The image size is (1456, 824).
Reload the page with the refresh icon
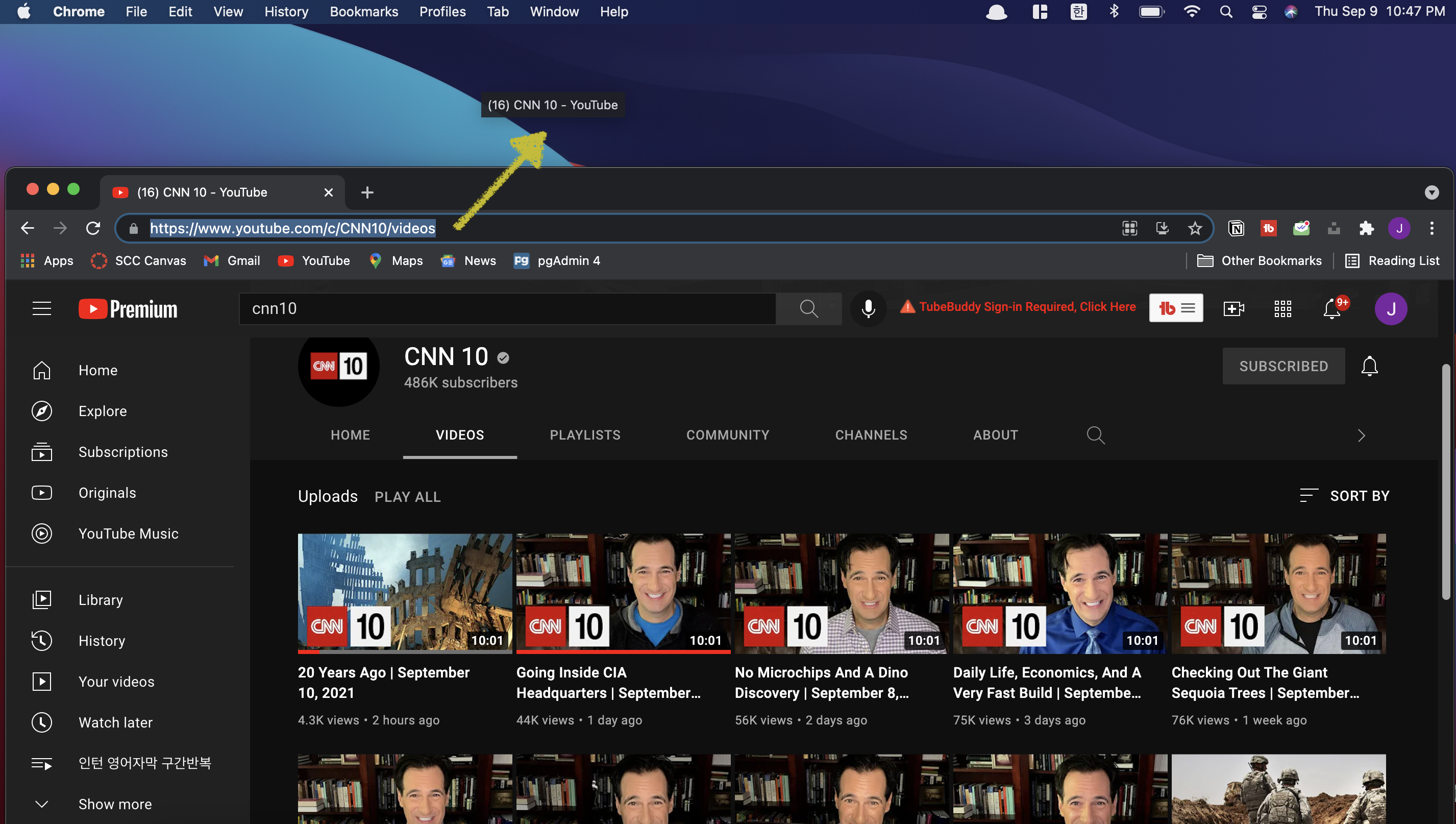click(x=93, y=228)
